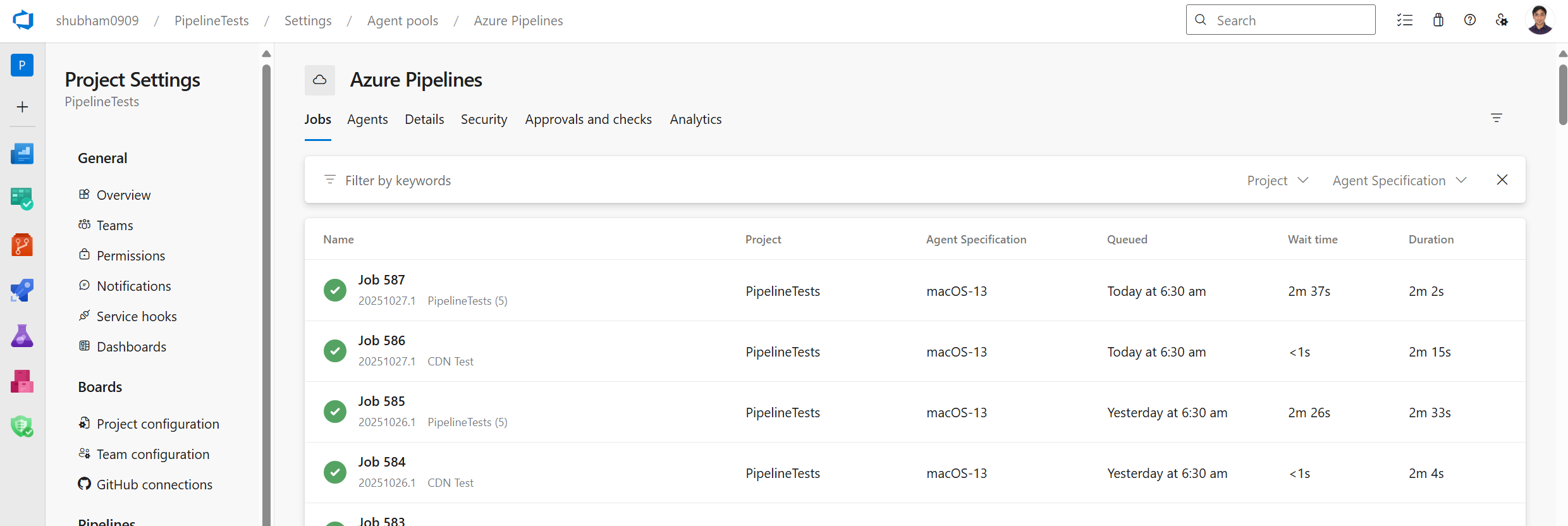This screenshot has width=1568, height=526.
Task: Click the settings panel scrollbar
Action: [266, 294]
